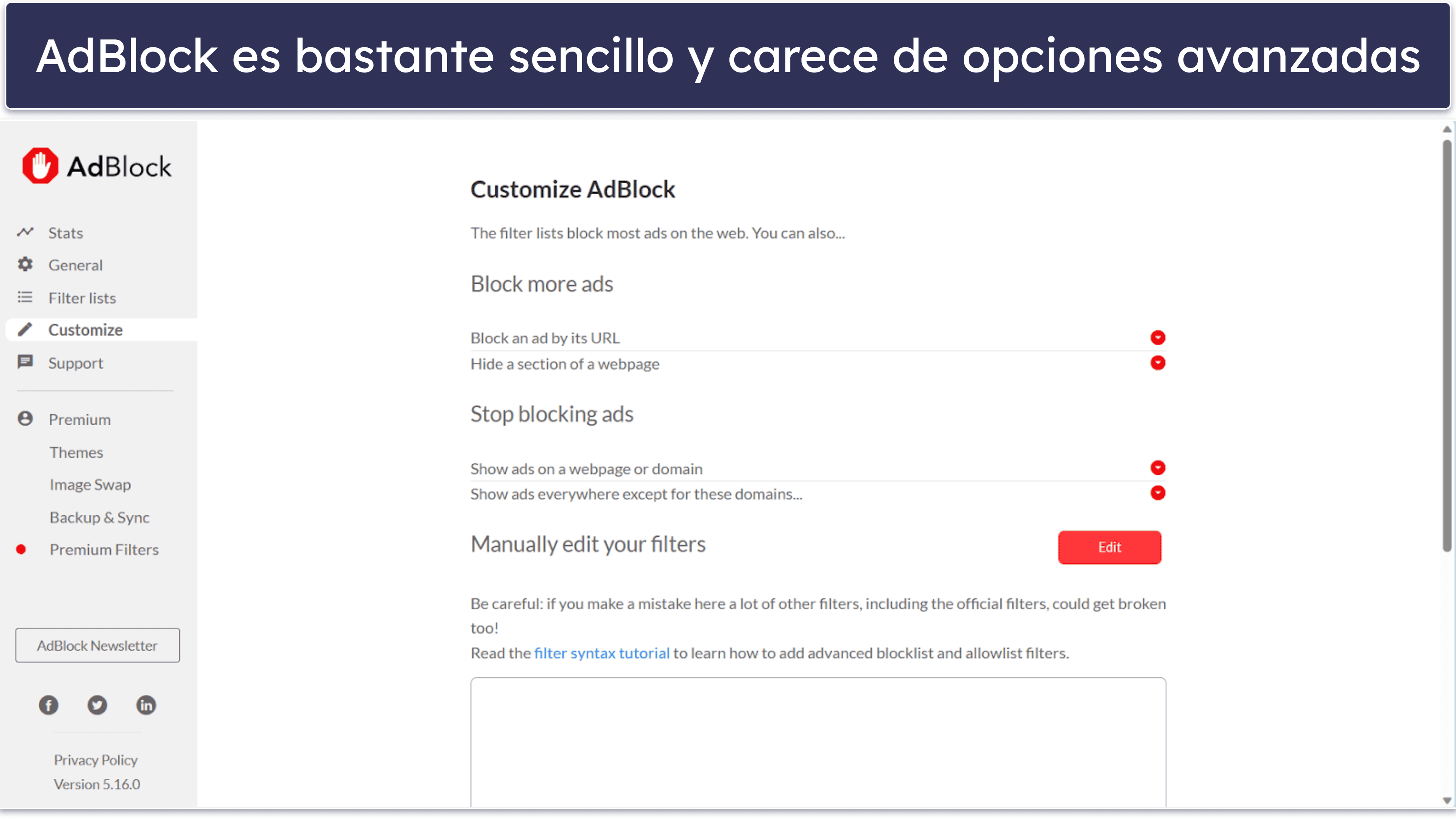Viewport: 1456px width, 819px height.
Task: Open Customize section in sidebar
Action: pos(86,329)
